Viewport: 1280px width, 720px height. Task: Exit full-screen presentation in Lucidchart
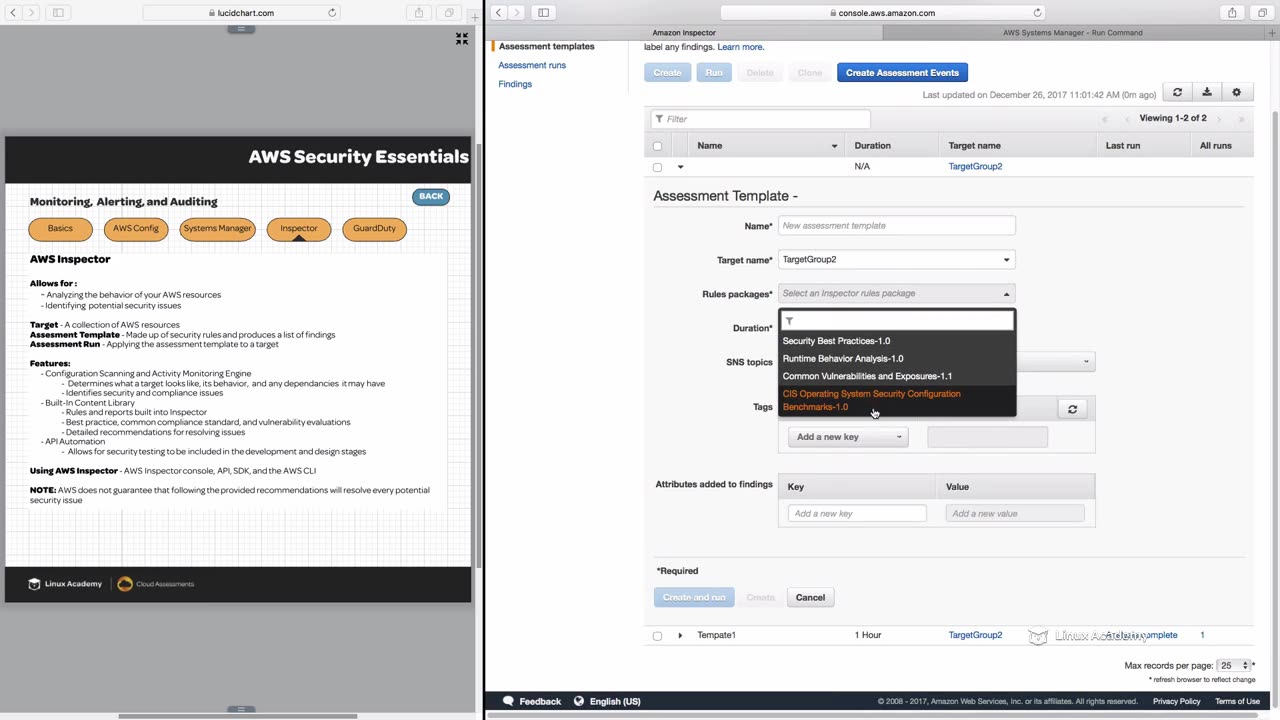click(x=462, y=38)
